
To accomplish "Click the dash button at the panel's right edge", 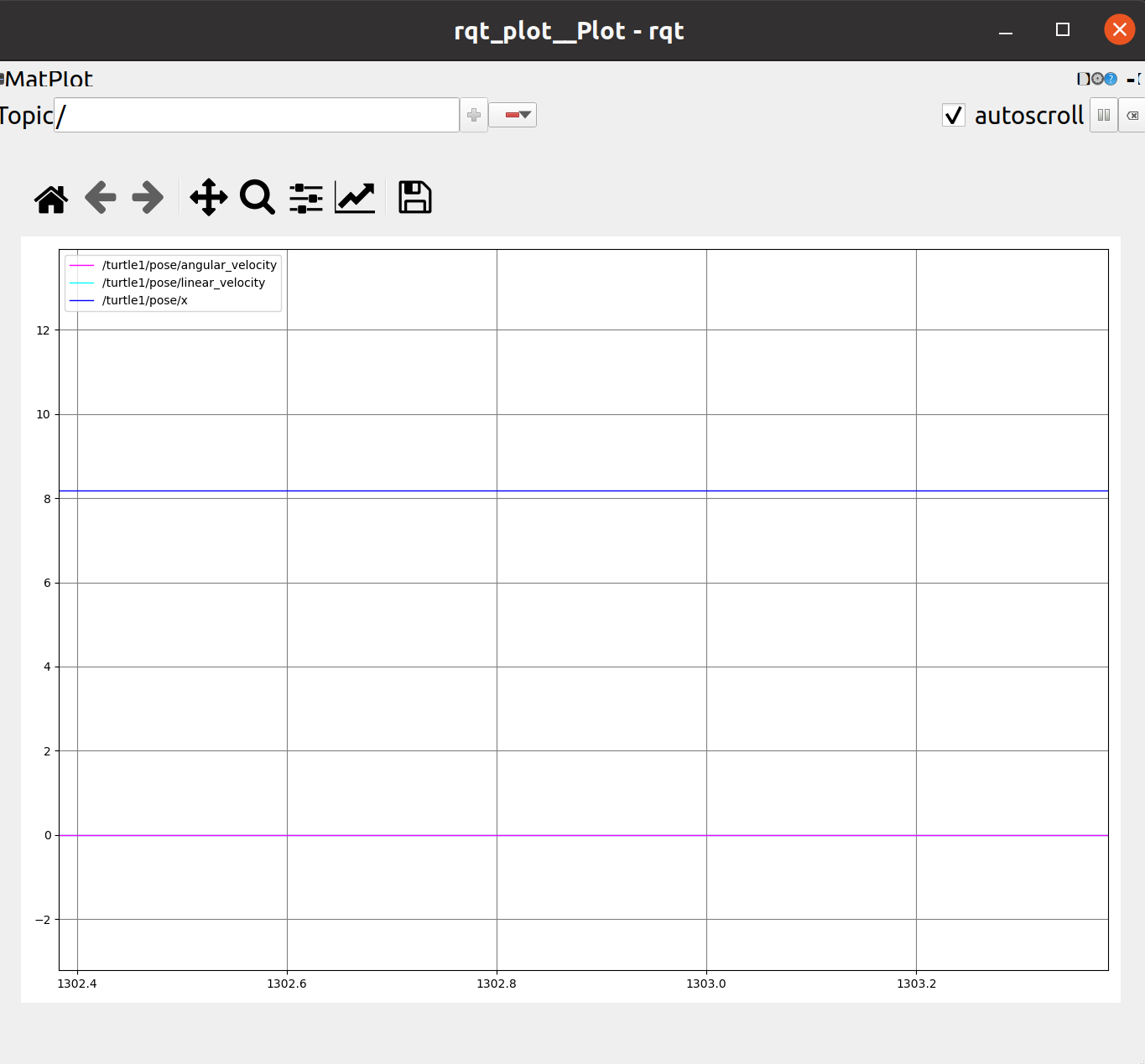I will [x=1131, y=80].
